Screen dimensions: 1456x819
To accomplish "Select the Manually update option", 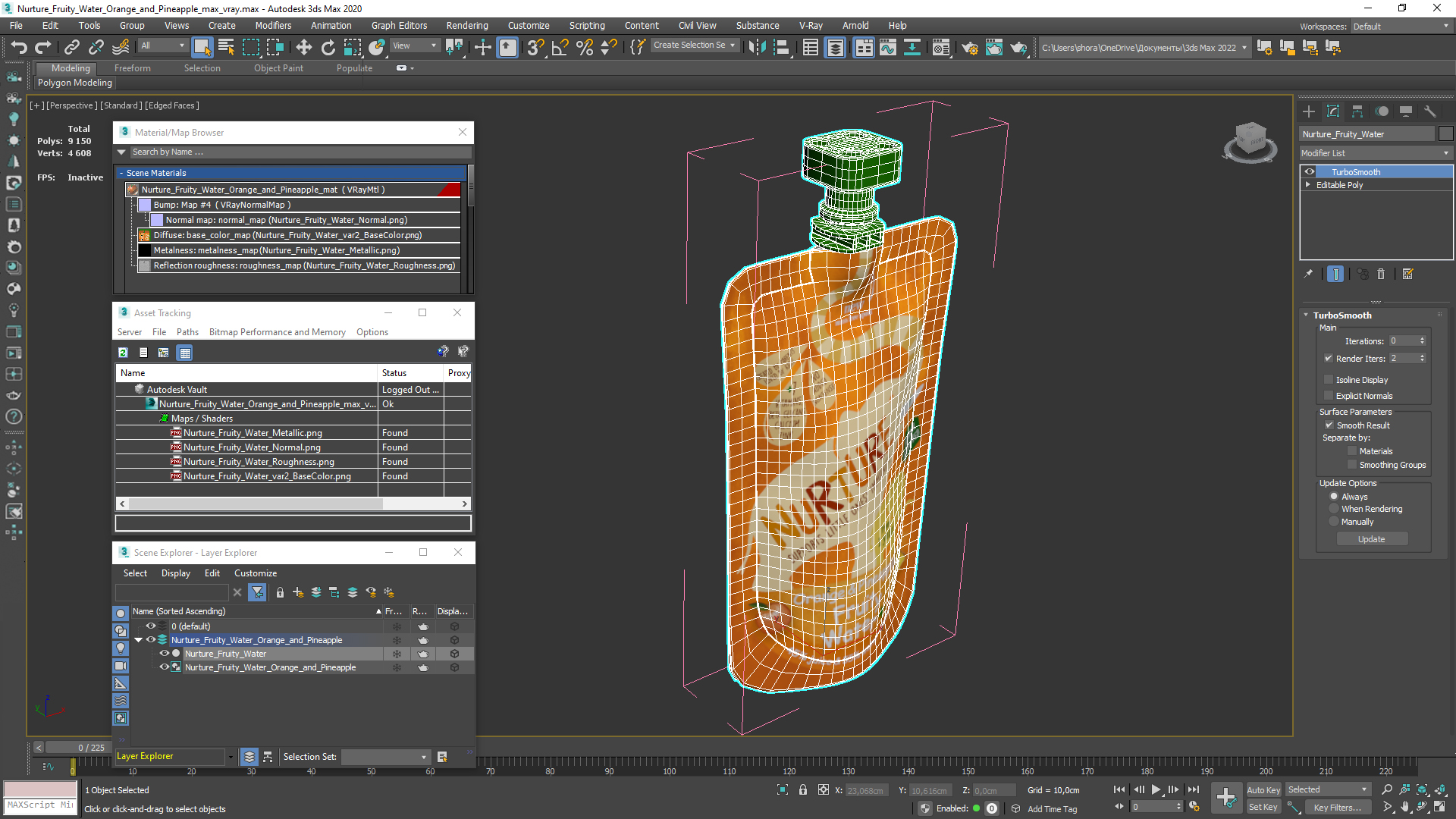I will click(x=1334, y=522).
